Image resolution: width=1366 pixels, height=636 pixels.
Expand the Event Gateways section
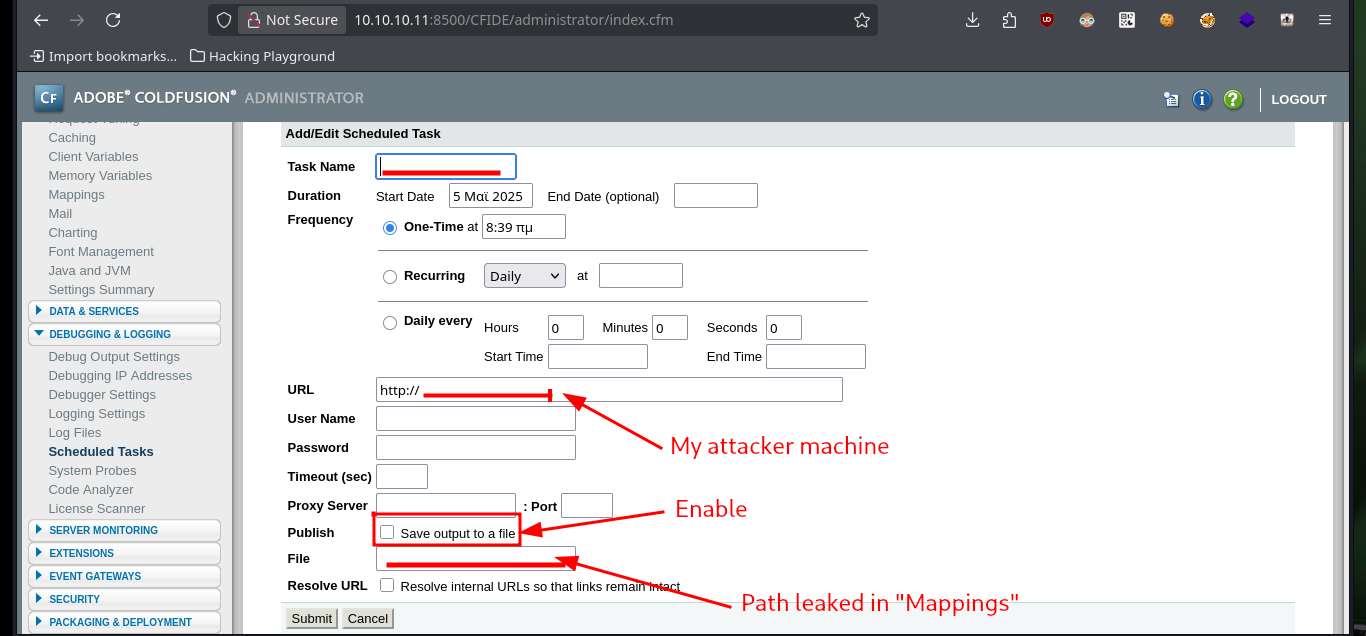pos(124,576)
